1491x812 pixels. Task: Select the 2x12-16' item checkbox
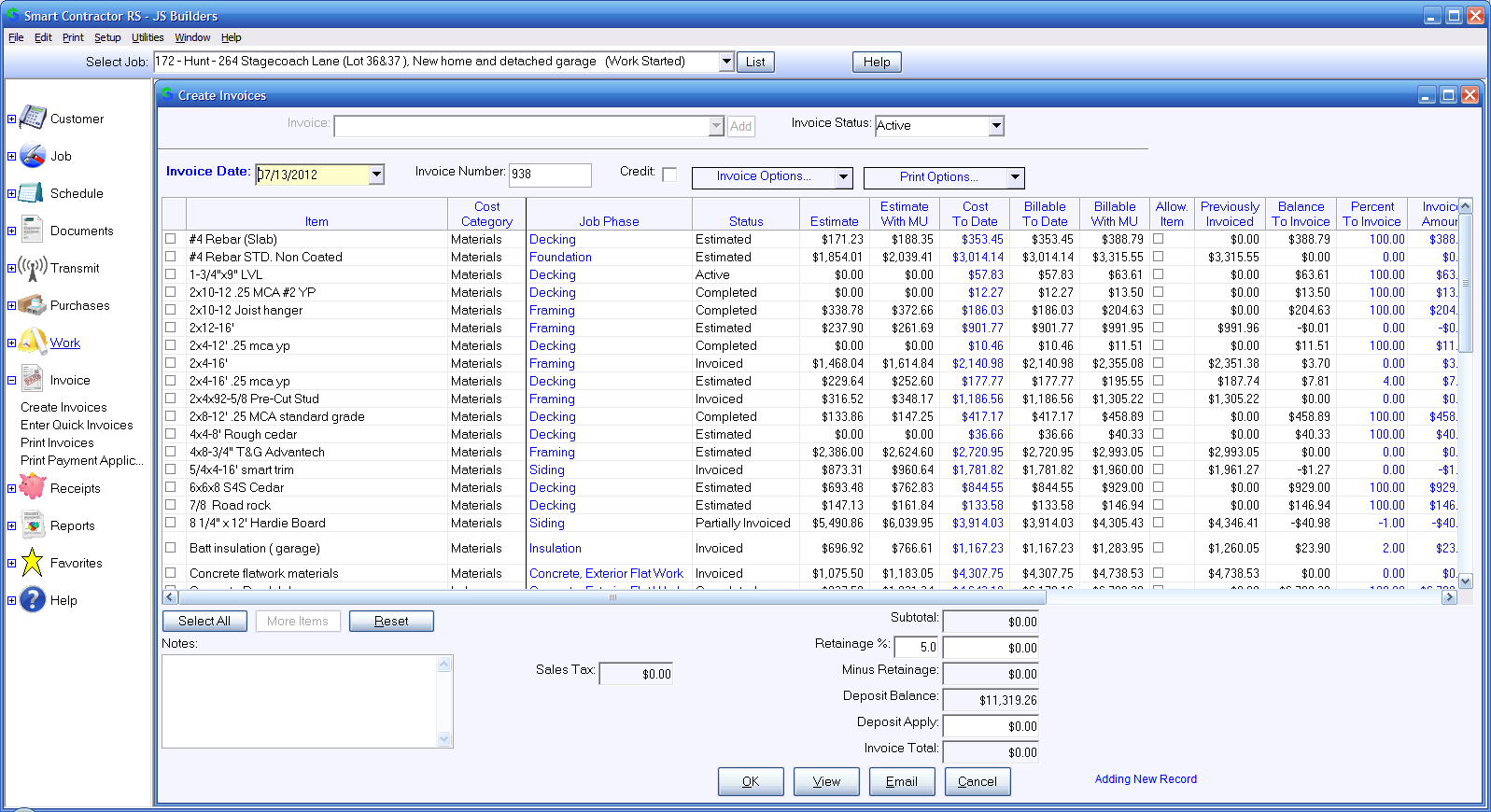(170, 328)
